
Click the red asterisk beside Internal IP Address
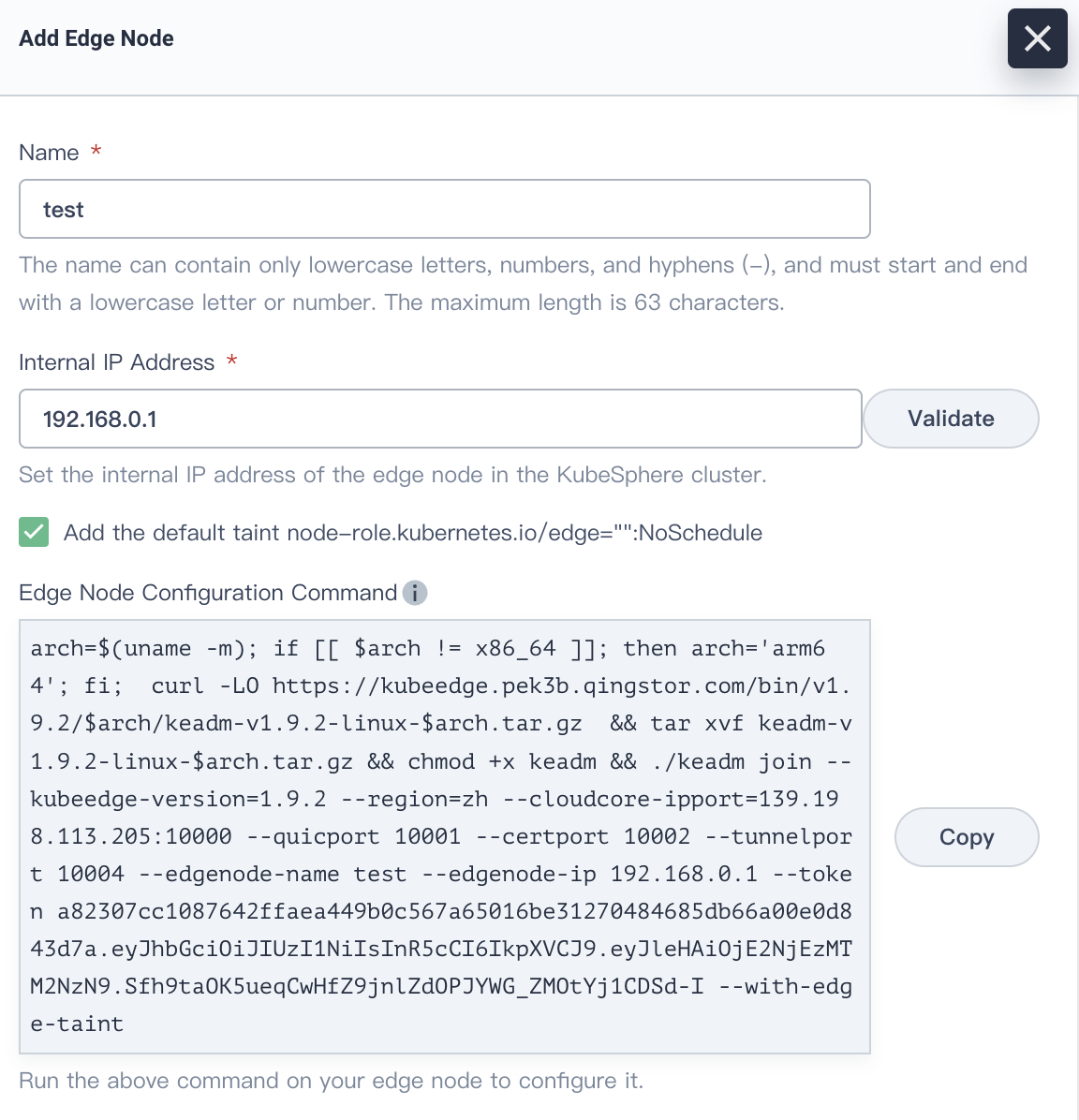coord(232,361)
